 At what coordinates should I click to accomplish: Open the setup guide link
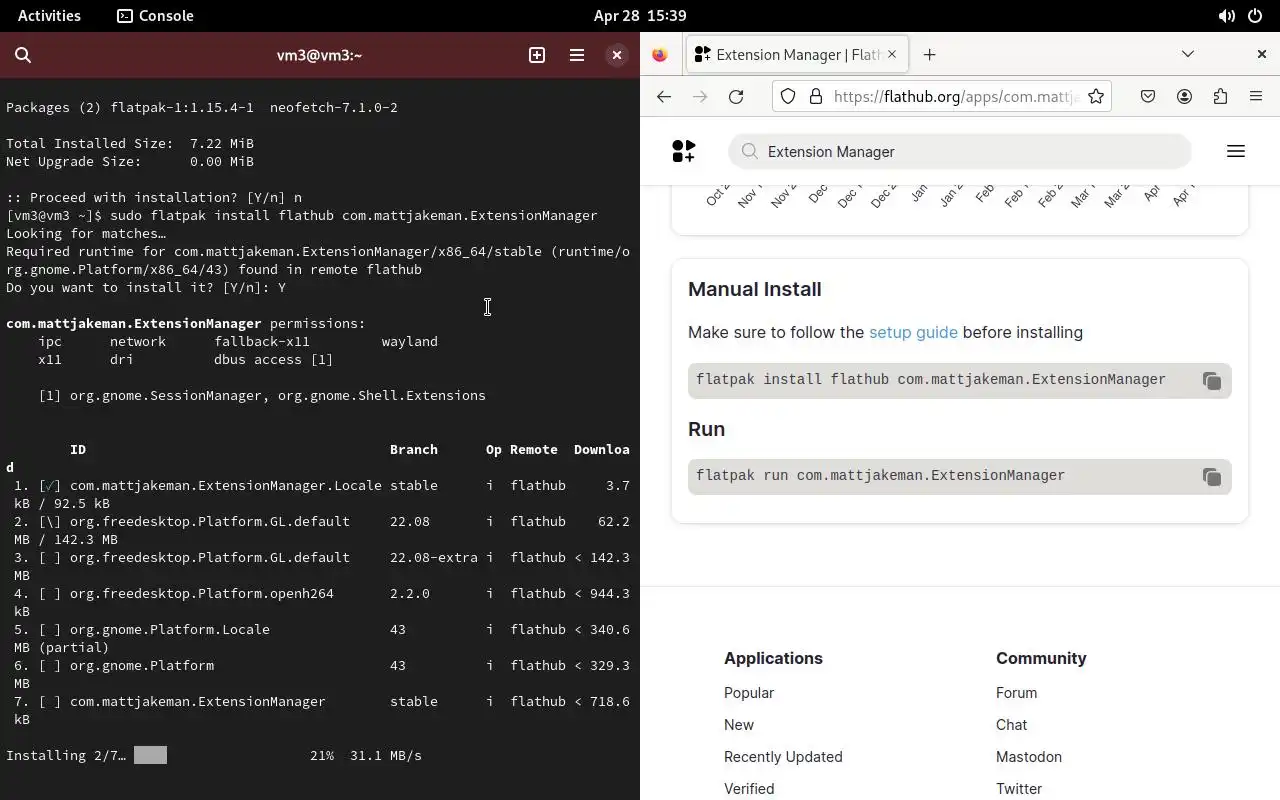click(x=913, y=332)
